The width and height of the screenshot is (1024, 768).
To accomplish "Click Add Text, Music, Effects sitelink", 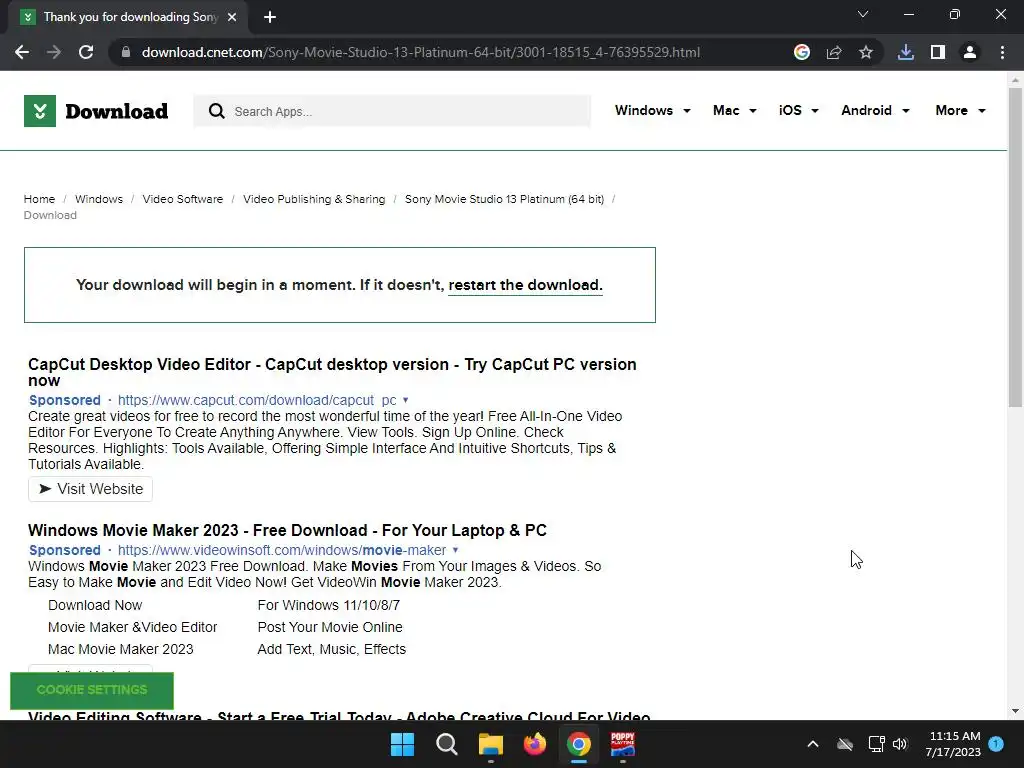I will click(x=332, y=650).
